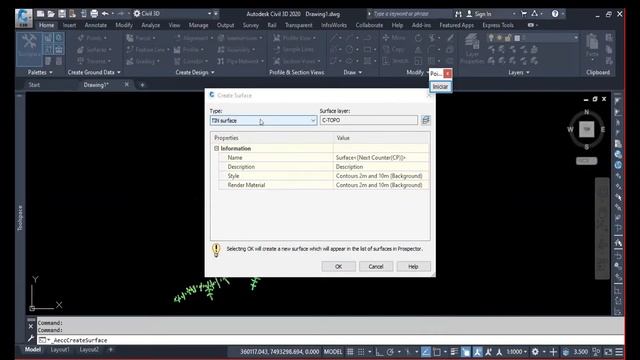The height and width of the screenshot is (360, 640).
Task: Switch to the Survey ribbon tab
Action: coord(251,25)
